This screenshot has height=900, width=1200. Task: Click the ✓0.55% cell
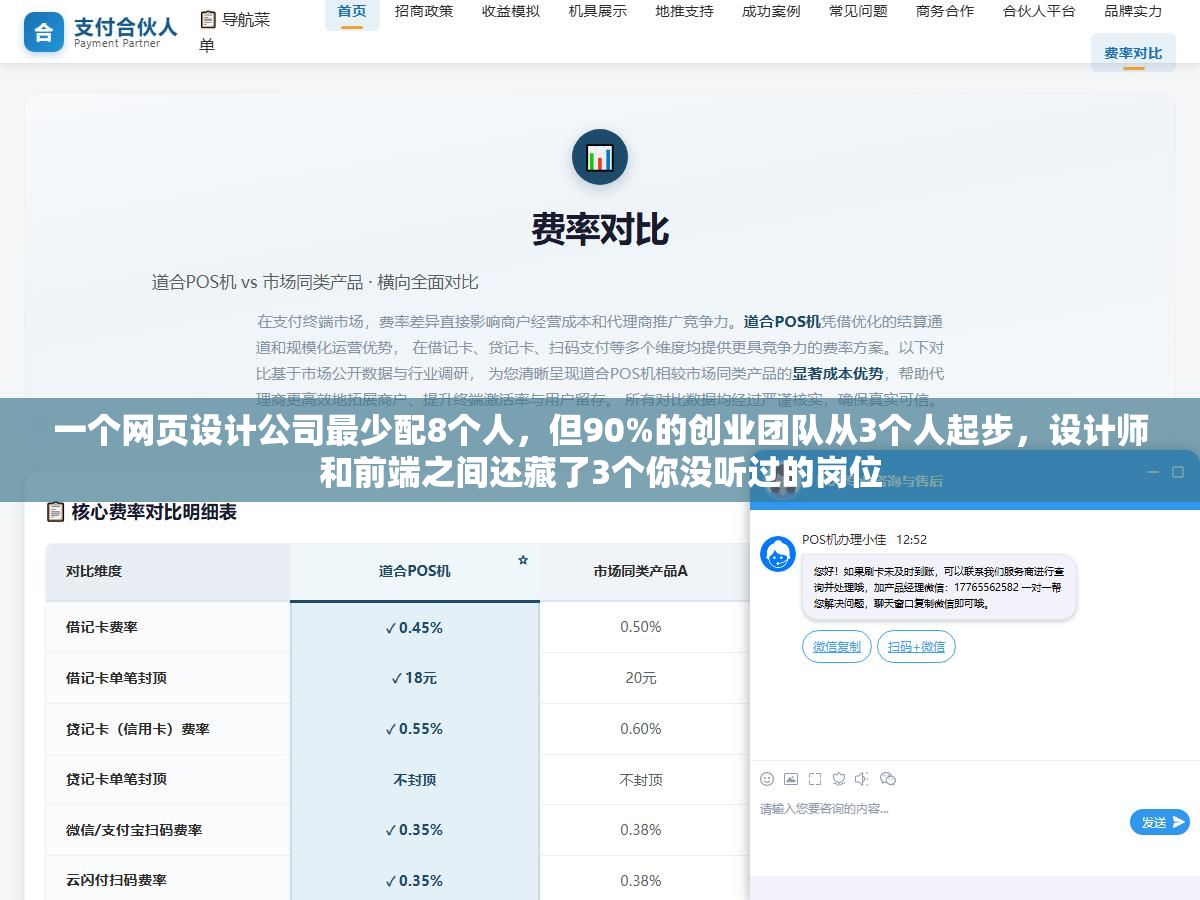[414, 729]
